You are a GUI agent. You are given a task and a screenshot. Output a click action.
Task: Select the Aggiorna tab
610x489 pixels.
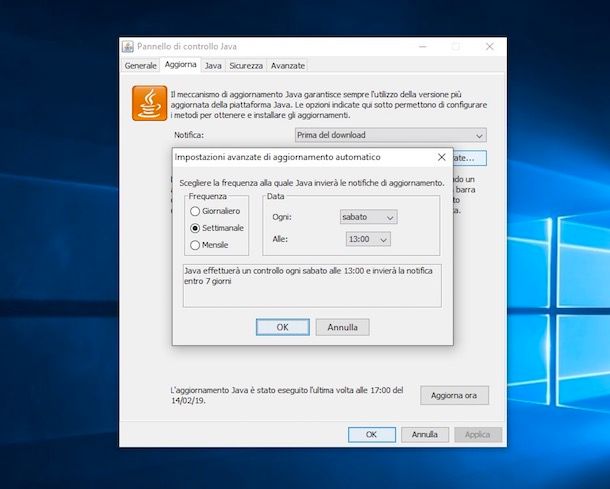tap(181, 65)
